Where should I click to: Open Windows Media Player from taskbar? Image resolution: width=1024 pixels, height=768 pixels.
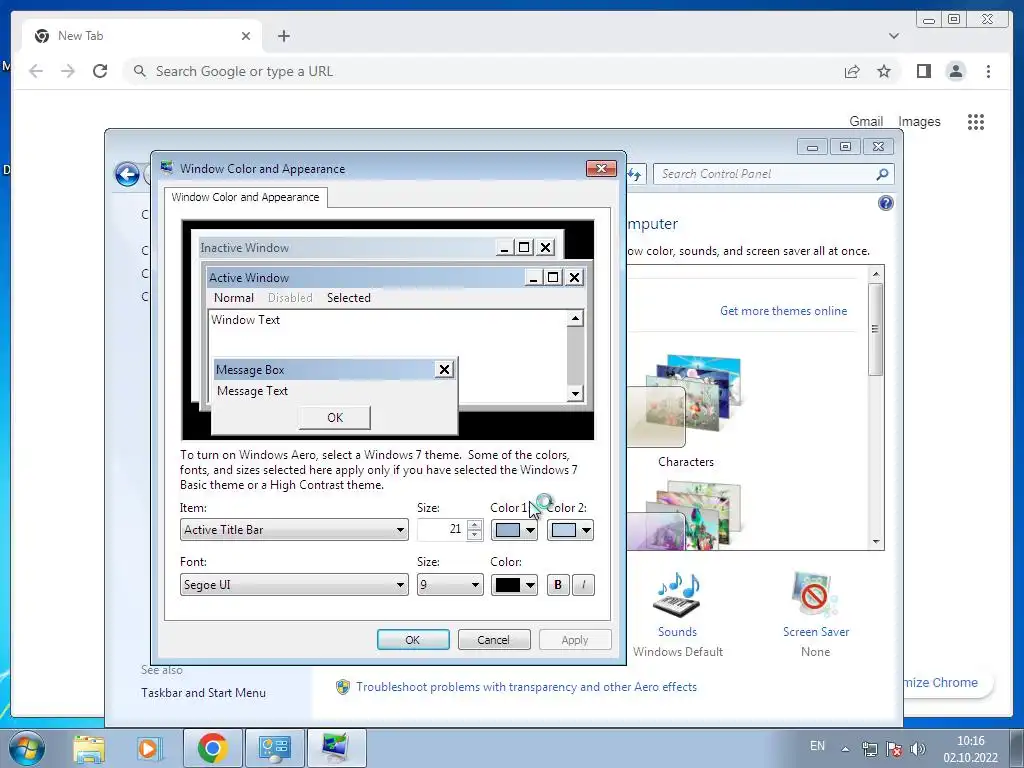(x=149, y=748)
